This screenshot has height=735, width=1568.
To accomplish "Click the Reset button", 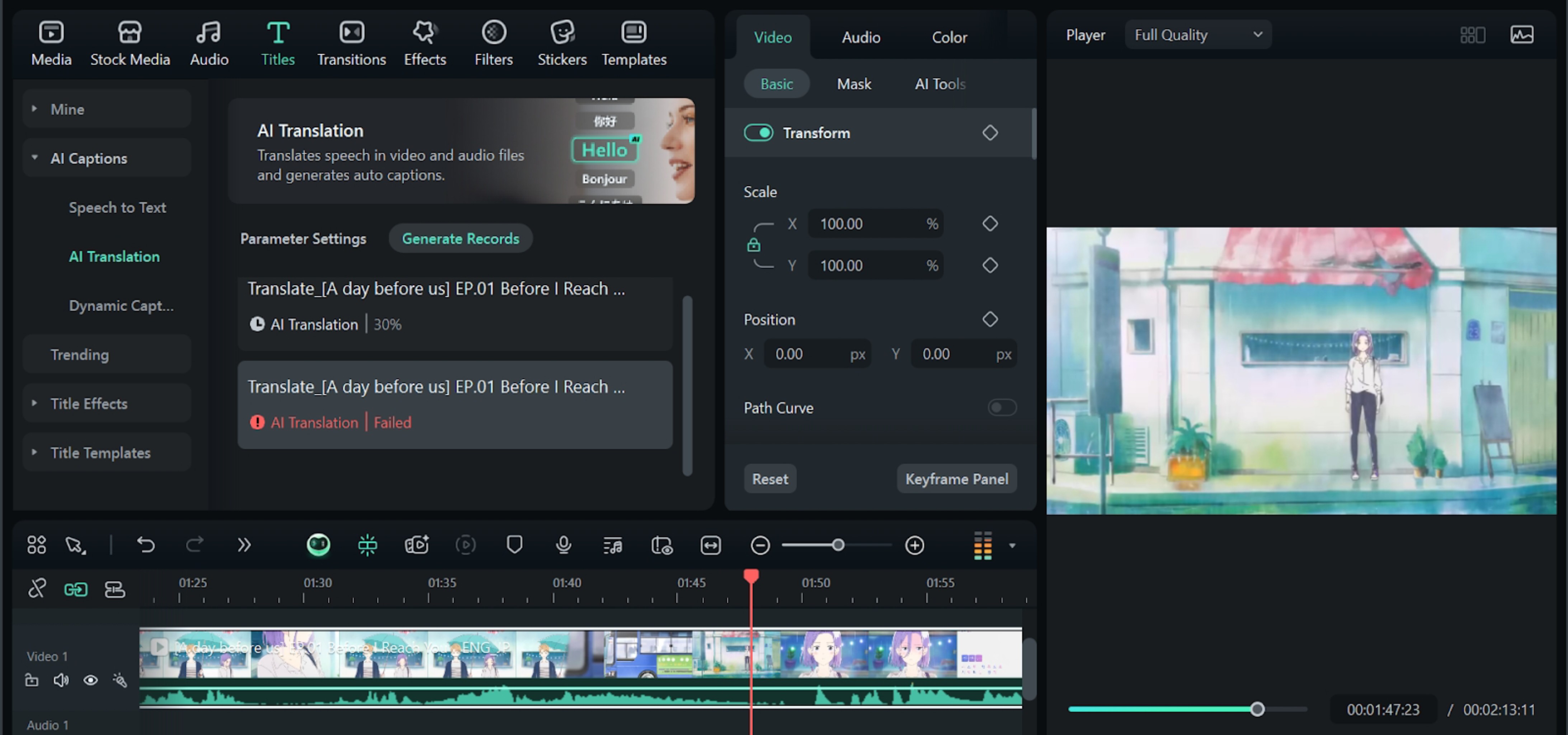I will 770,479.
